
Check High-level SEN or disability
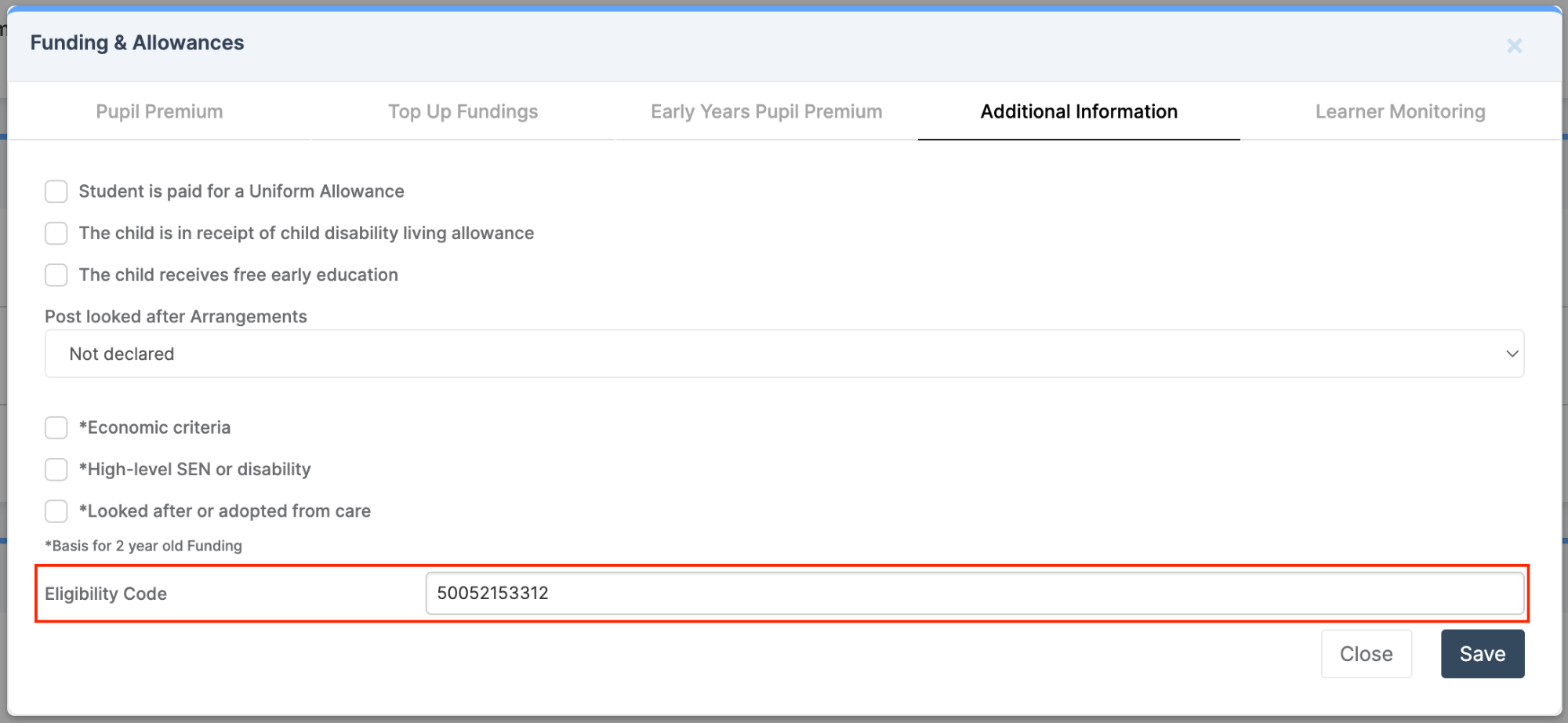click(56, 469)
